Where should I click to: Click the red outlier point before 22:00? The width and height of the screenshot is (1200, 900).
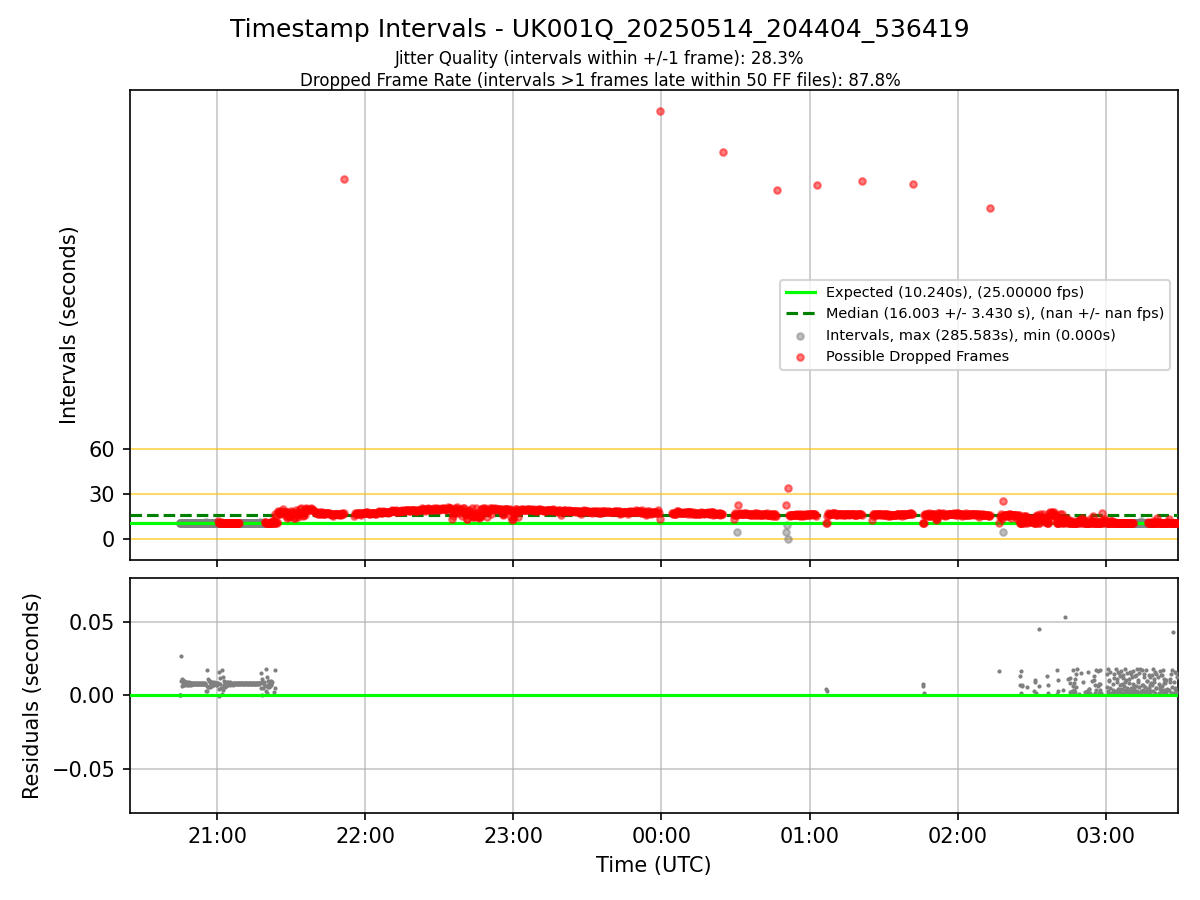coord(344,179)
